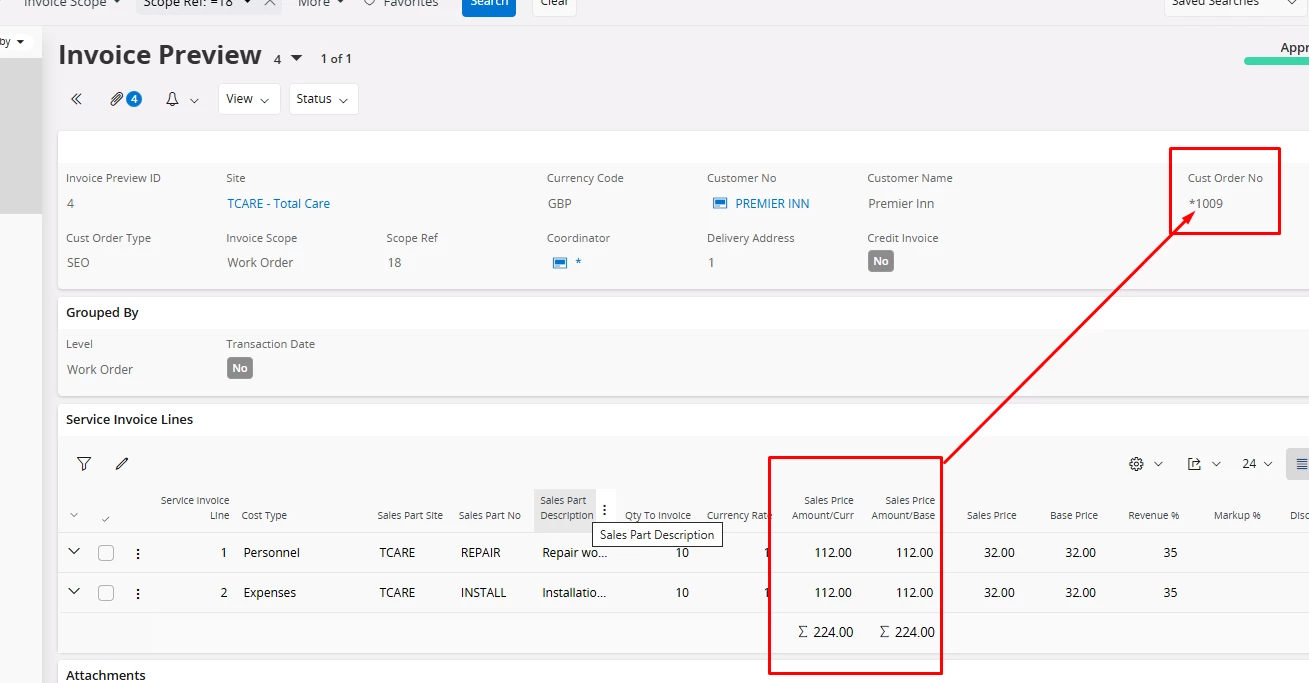The width and height of the screenshot is (1309, 683).
Task: Tick the checkbox for Expenses row
Action: pos(106,593)
